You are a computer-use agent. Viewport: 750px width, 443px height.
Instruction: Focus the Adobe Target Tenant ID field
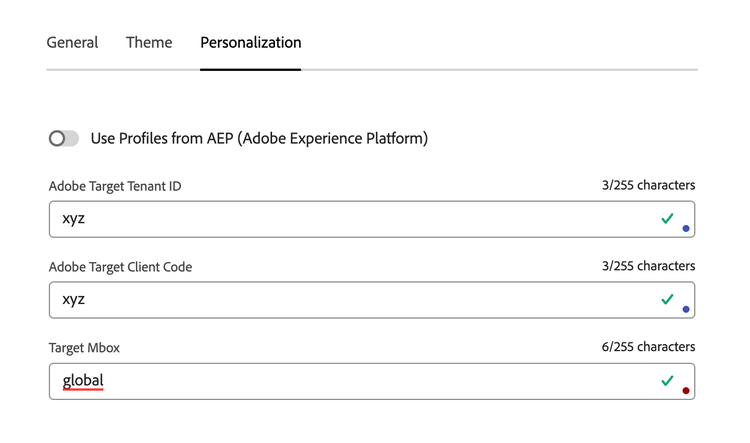[350, 219]
